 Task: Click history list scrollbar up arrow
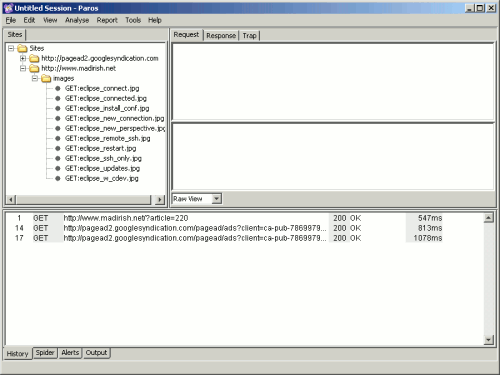pyautogui.click(x=489, y=218)
